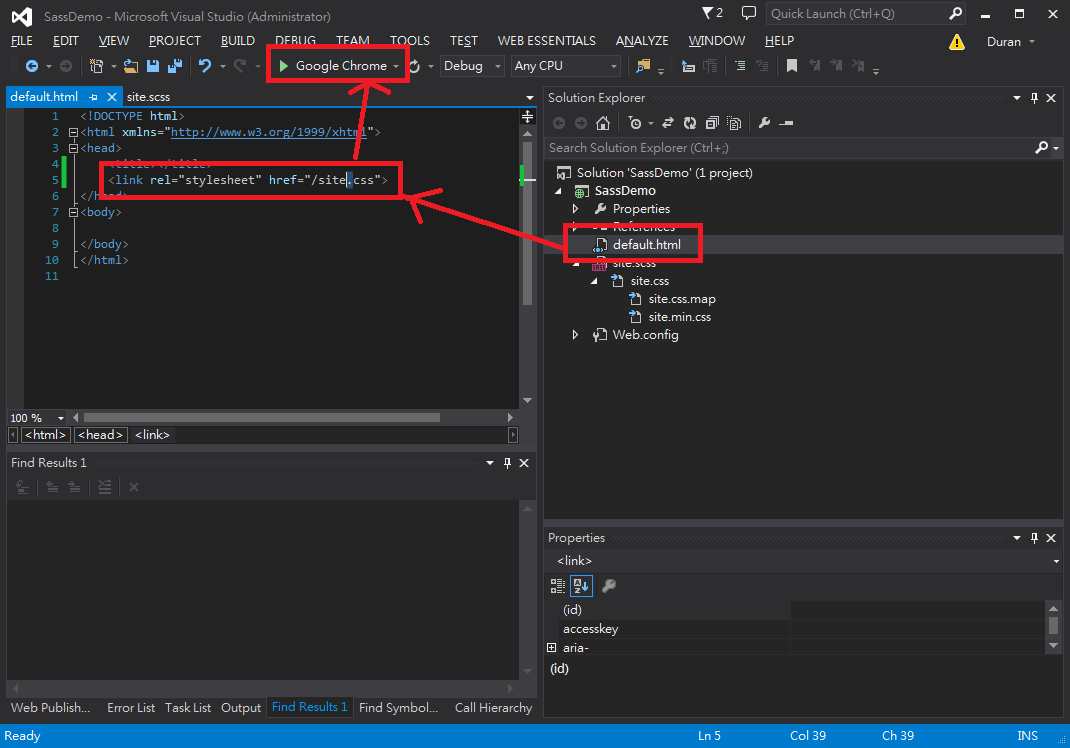Toggle auto-hide pin on Properties panel
The height and width of the screenshot is (748, 1070).
point(1035,538)
